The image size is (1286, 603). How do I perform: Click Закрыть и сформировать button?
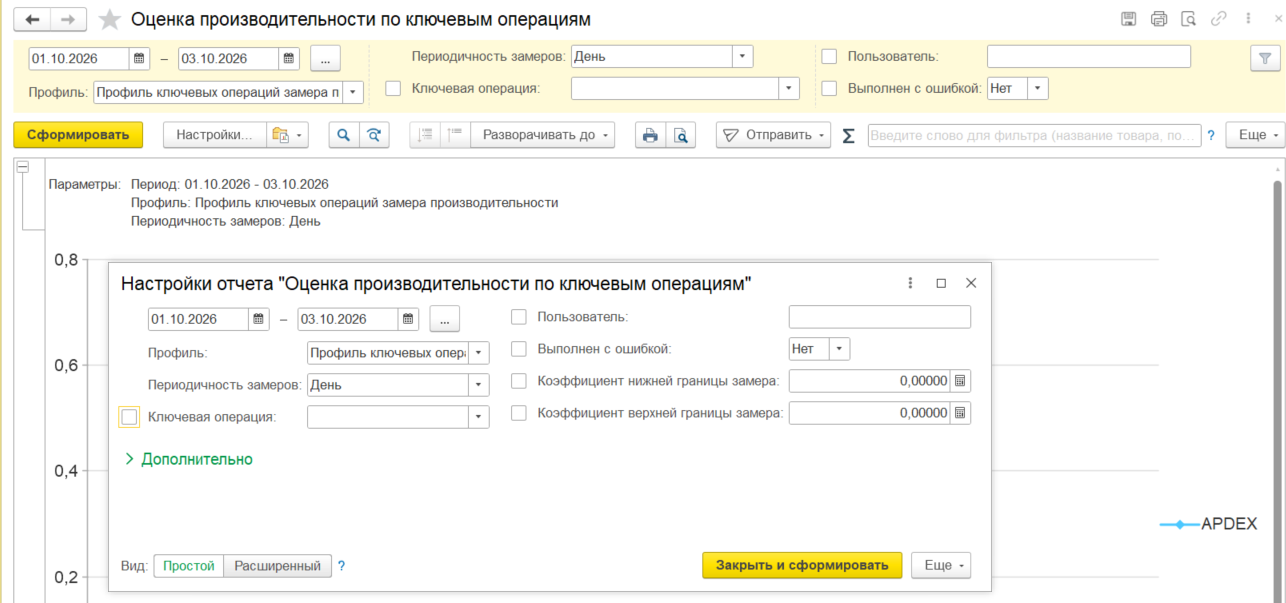pos(802,565)
